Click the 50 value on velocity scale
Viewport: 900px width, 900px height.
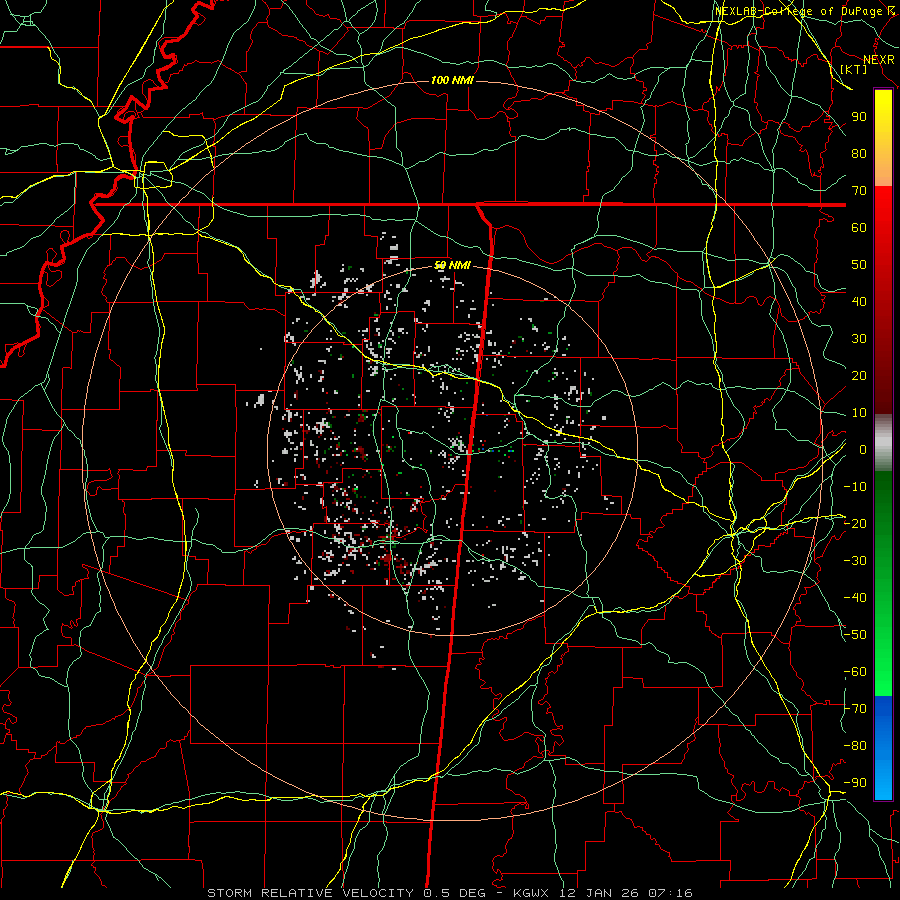859,265
